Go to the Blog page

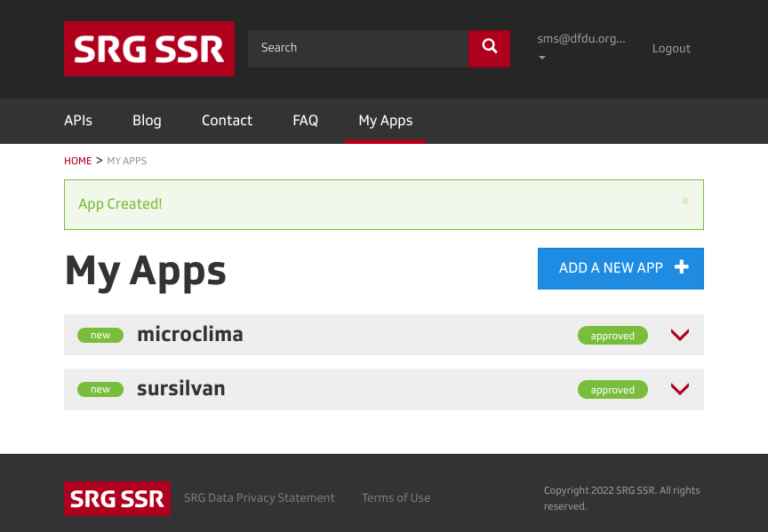[147, 120]
